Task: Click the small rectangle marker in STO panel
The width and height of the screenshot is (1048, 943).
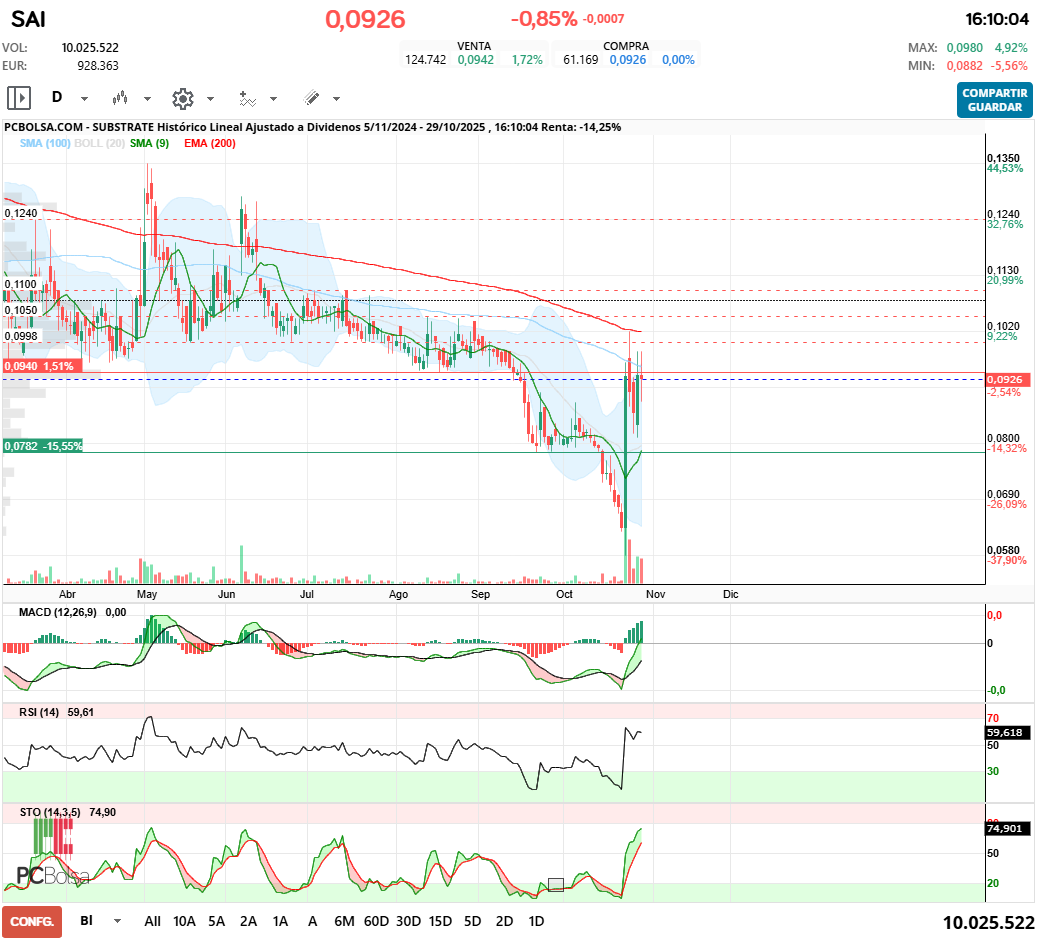Action: pyautogui.click(x=555, y=885)
